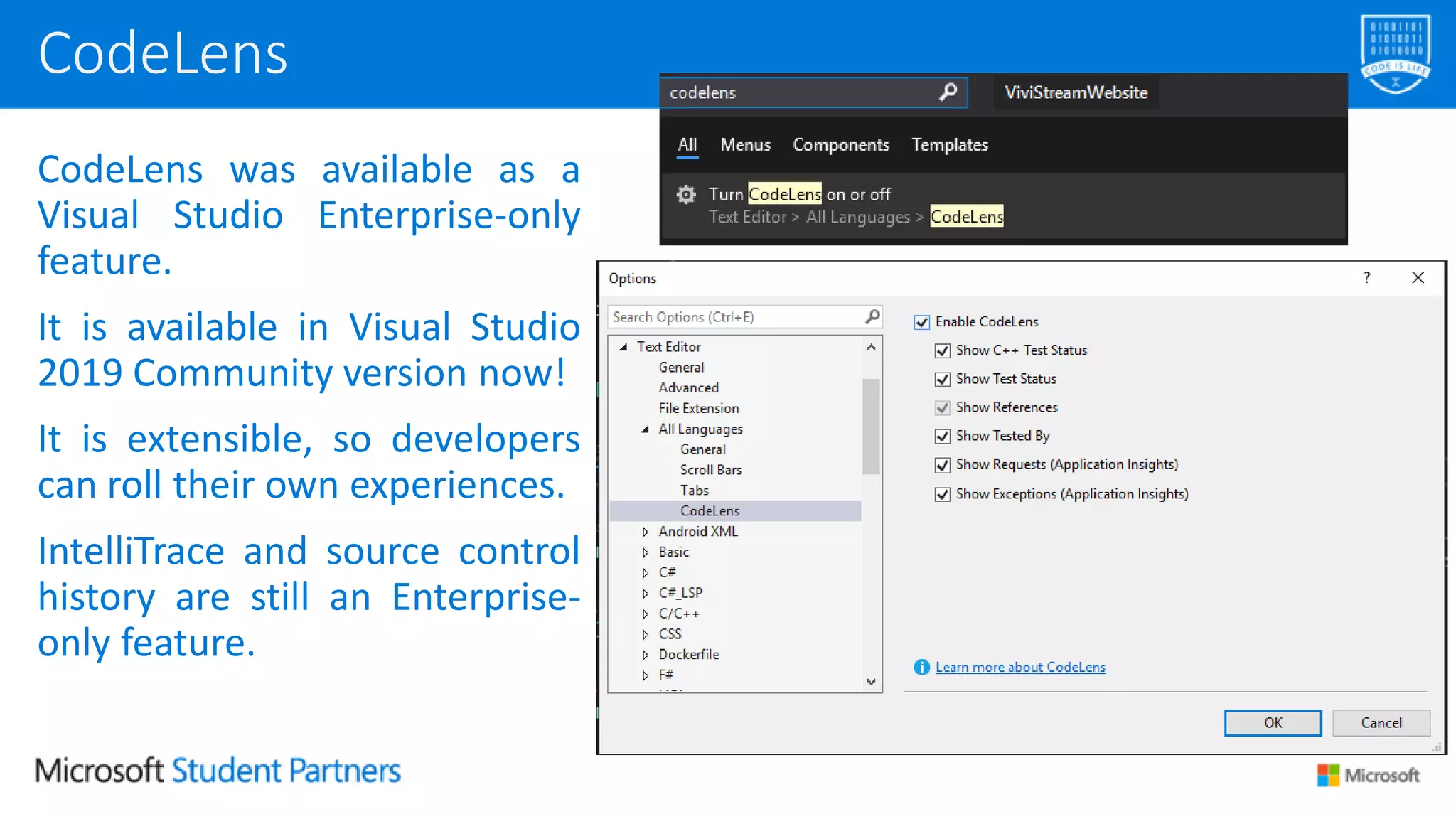The height and width of the screenshot is (819, 1456).
Task: Toggle the Enable CodeLens checkbox
Action: point(922,323)
